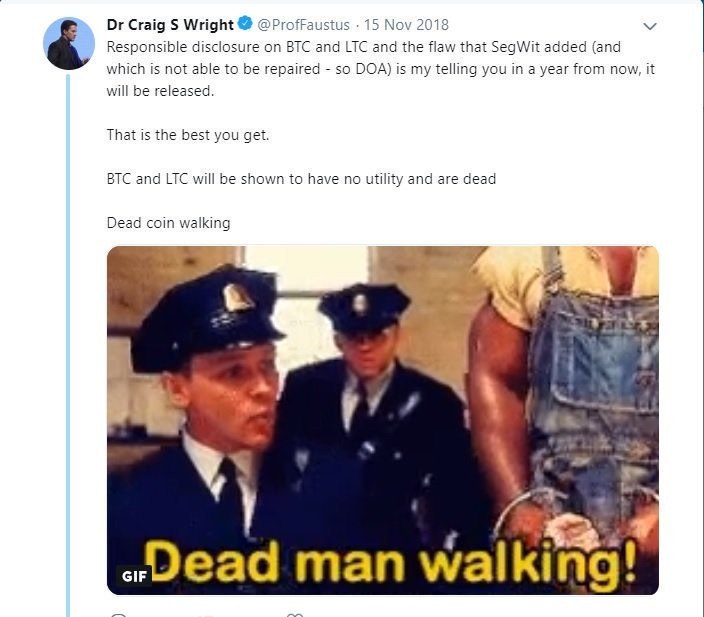Image resolution: width=704 pixels, height=617 pixels.
Task: Expand tweet options with the chevron arrow
Action: [650, 26]
